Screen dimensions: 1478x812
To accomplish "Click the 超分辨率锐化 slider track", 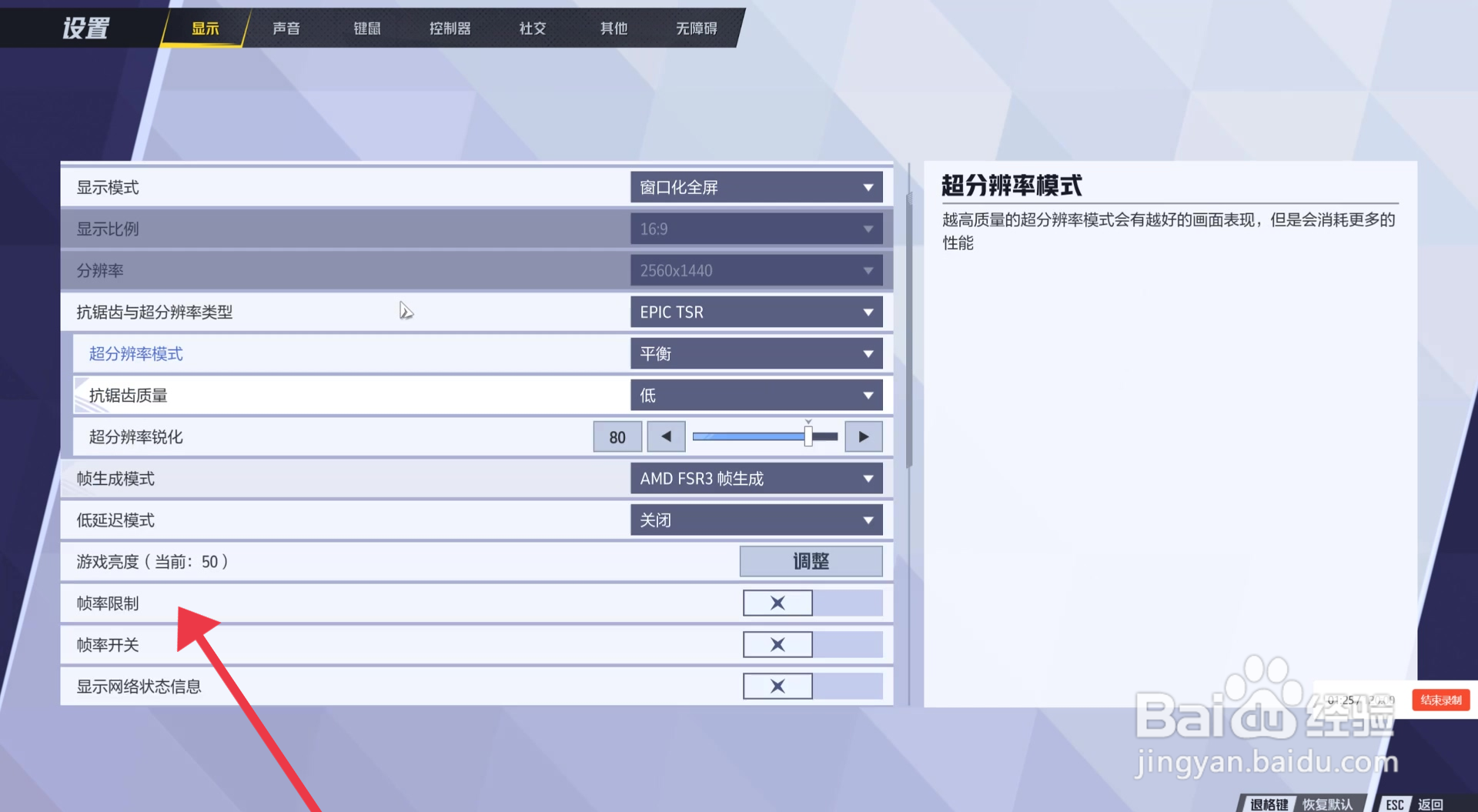I will 765,436.
